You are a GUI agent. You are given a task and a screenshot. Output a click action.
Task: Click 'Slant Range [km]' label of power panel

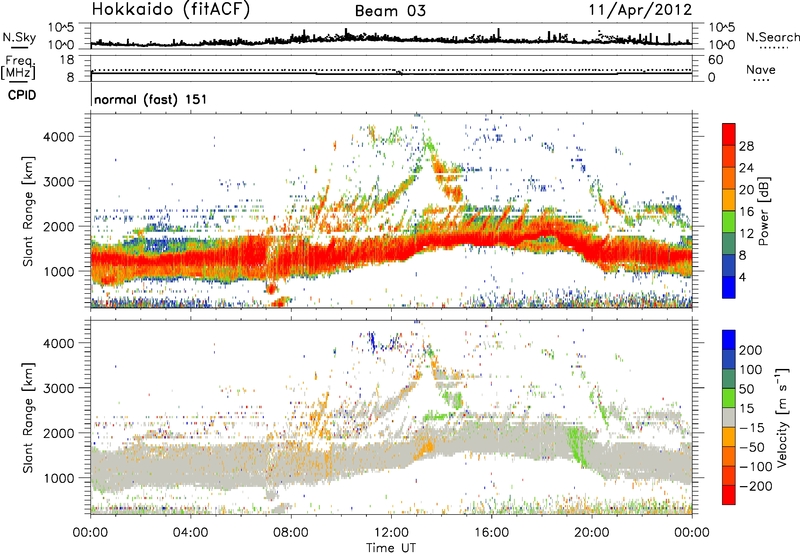pos(28,211)
